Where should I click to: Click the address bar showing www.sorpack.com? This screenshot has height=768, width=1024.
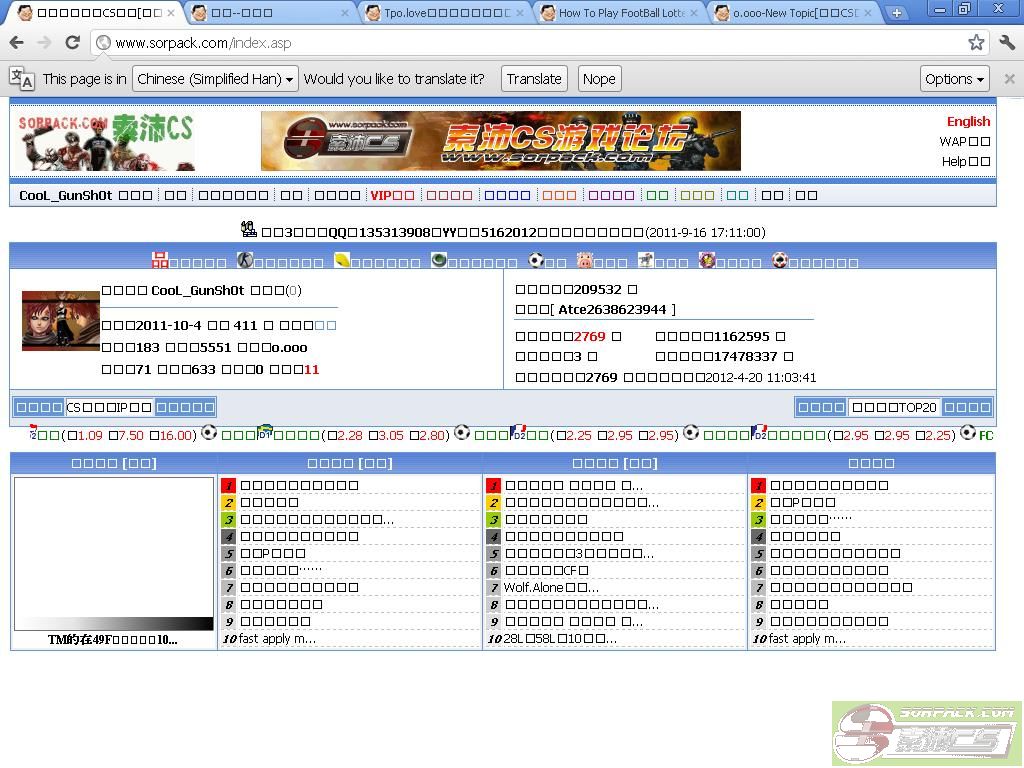pyautogui.click(x=500, y=43)
